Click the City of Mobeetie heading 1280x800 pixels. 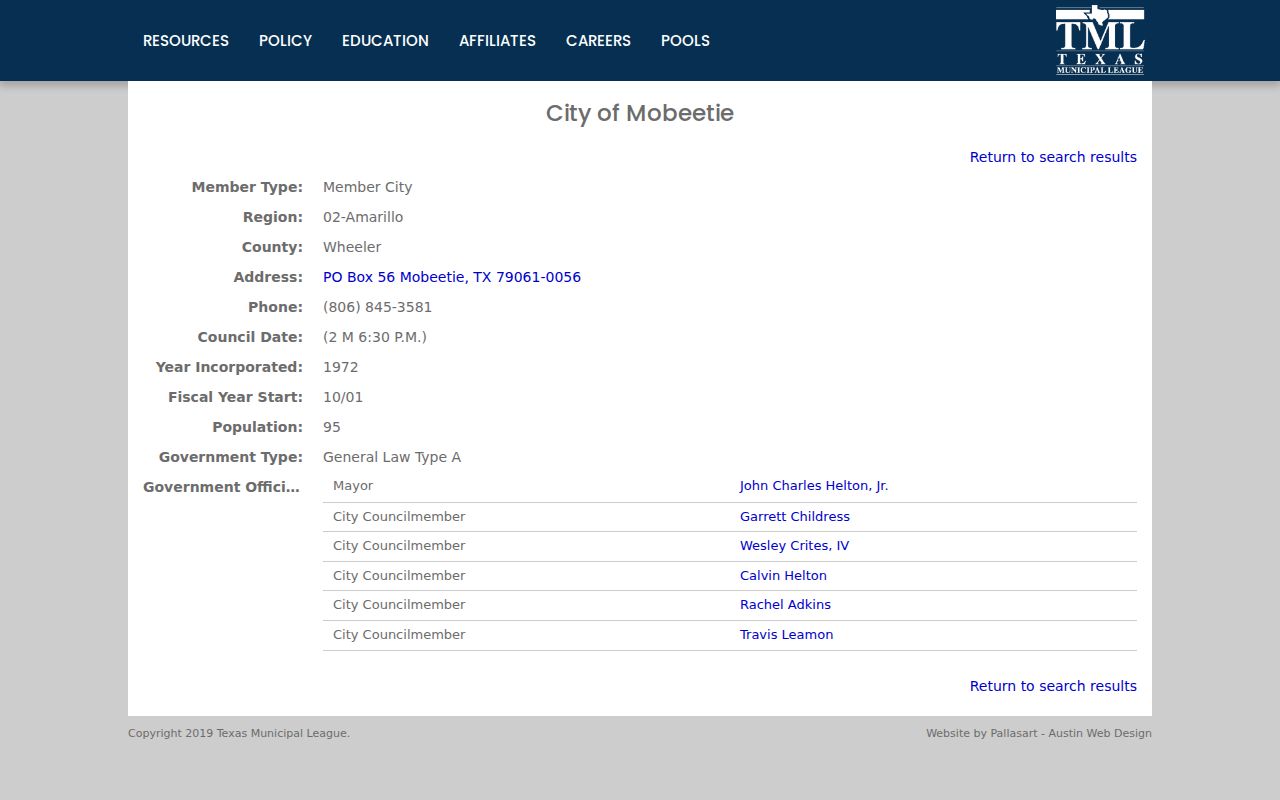click(640, 113)
